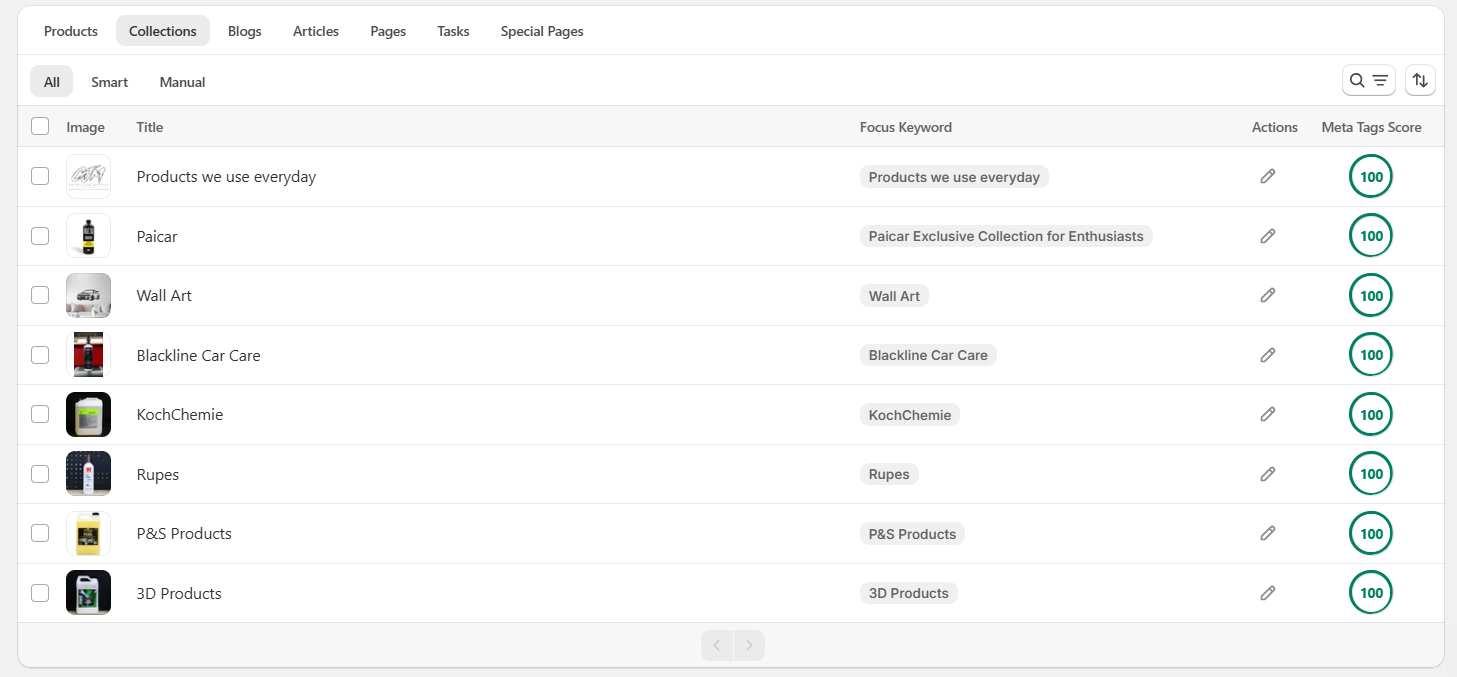Click the 100 score badge for Wall Art
Viewport: 1457px width, 677px height.
click(1371, 295)
